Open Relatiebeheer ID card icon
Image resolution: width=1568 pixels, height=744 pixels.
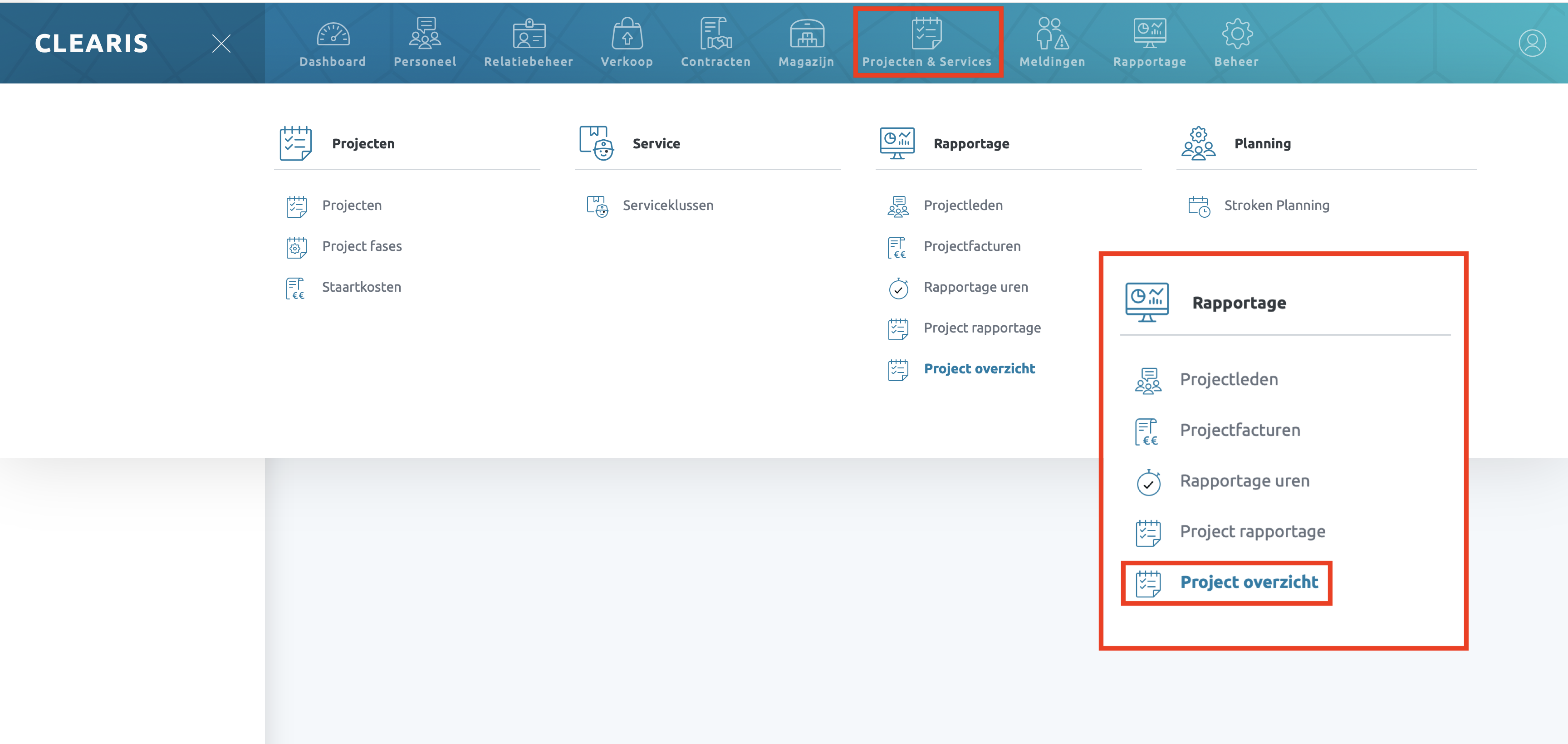coord(529,34)
